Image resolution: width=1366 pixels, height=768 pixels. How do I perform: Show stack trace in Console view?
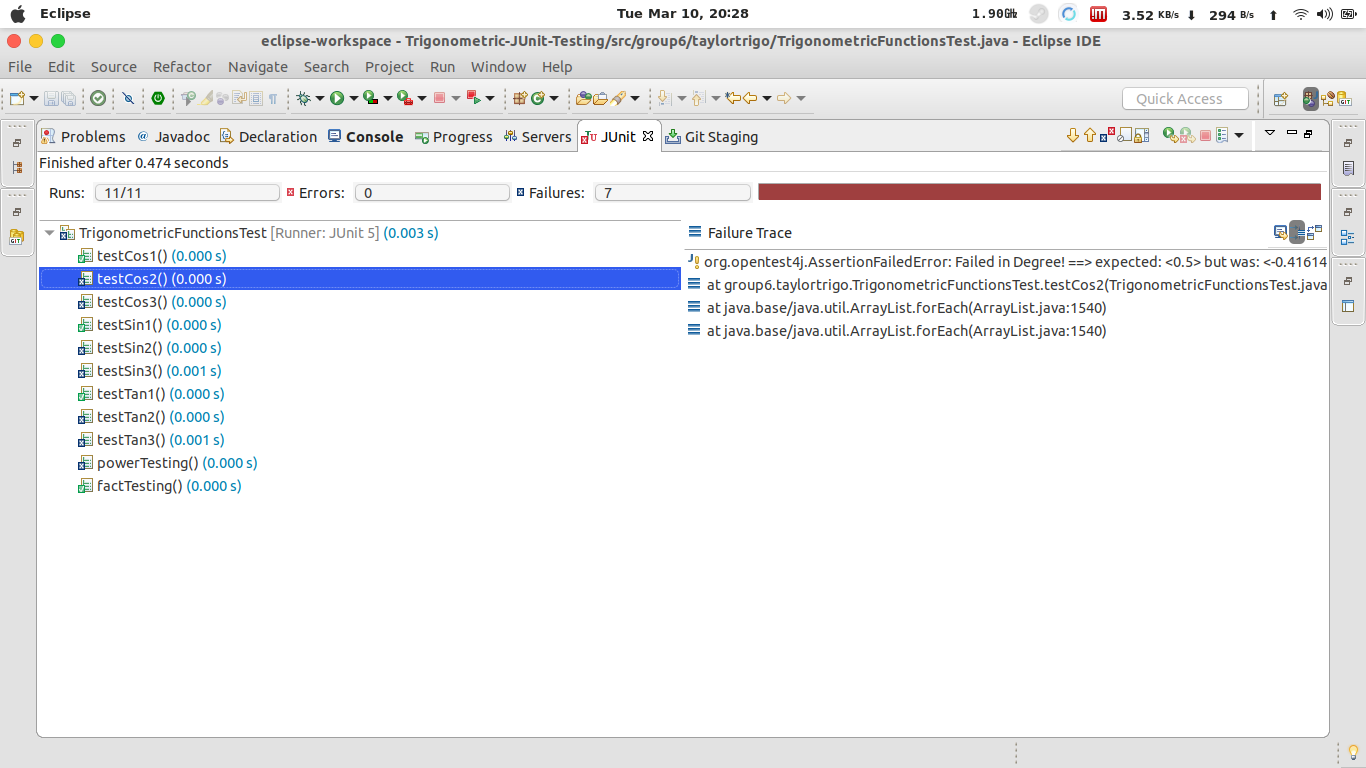coord(1280,233)
